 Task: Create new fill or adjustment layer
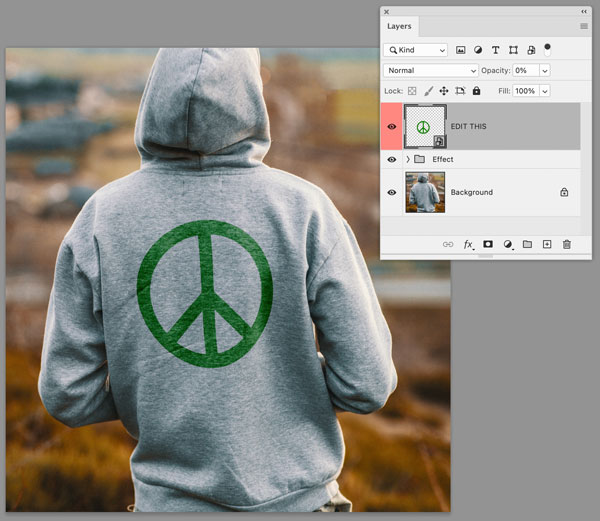tap(508, 244)
